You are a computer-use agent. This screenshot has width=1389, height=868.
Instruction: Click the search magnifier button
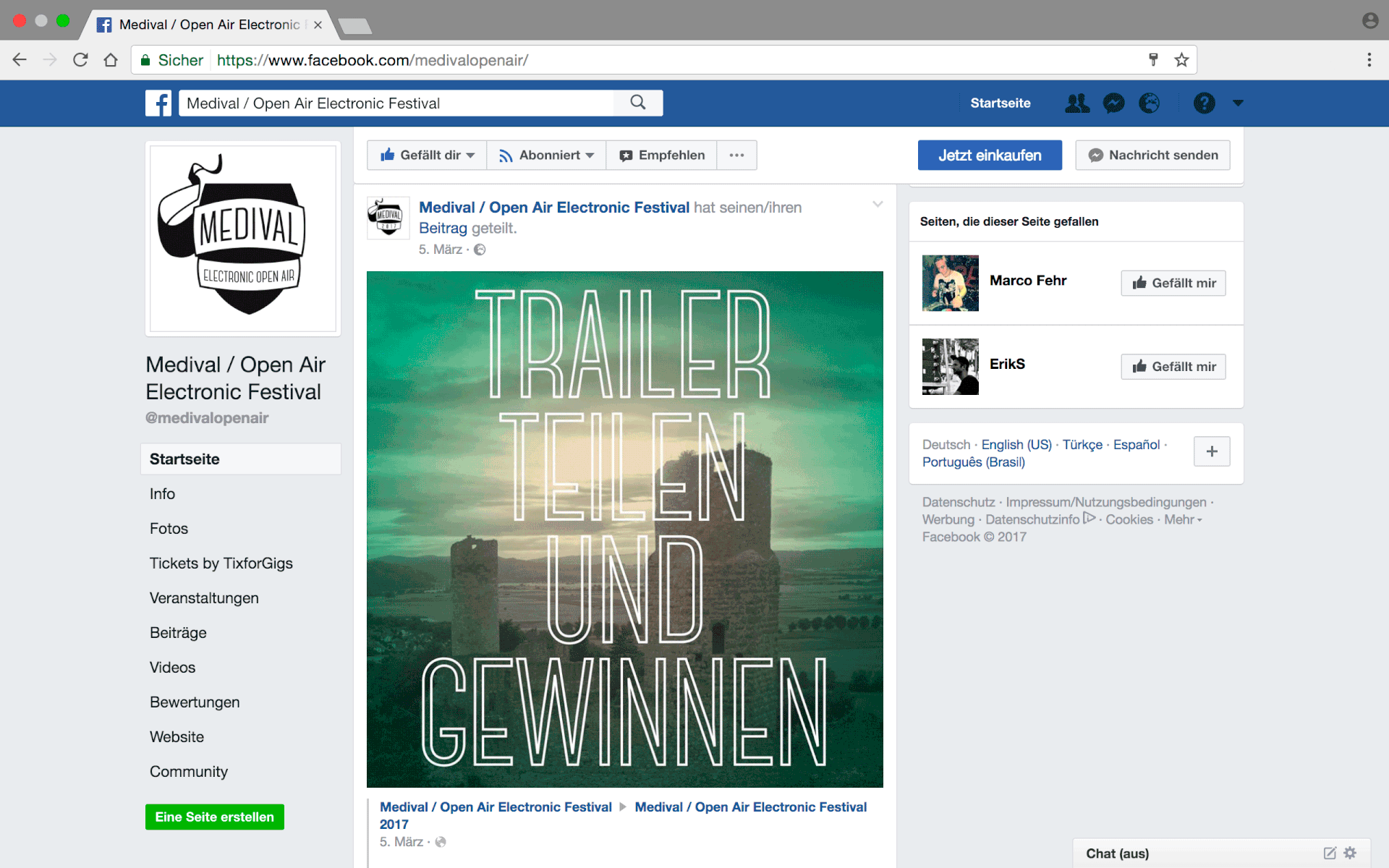637,103
